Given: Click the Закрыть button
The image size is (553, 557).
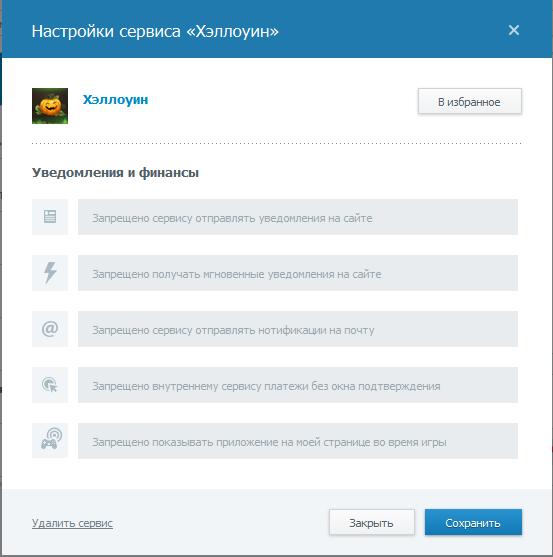Looking at the screenshot, I should click(x=372, y=522).
